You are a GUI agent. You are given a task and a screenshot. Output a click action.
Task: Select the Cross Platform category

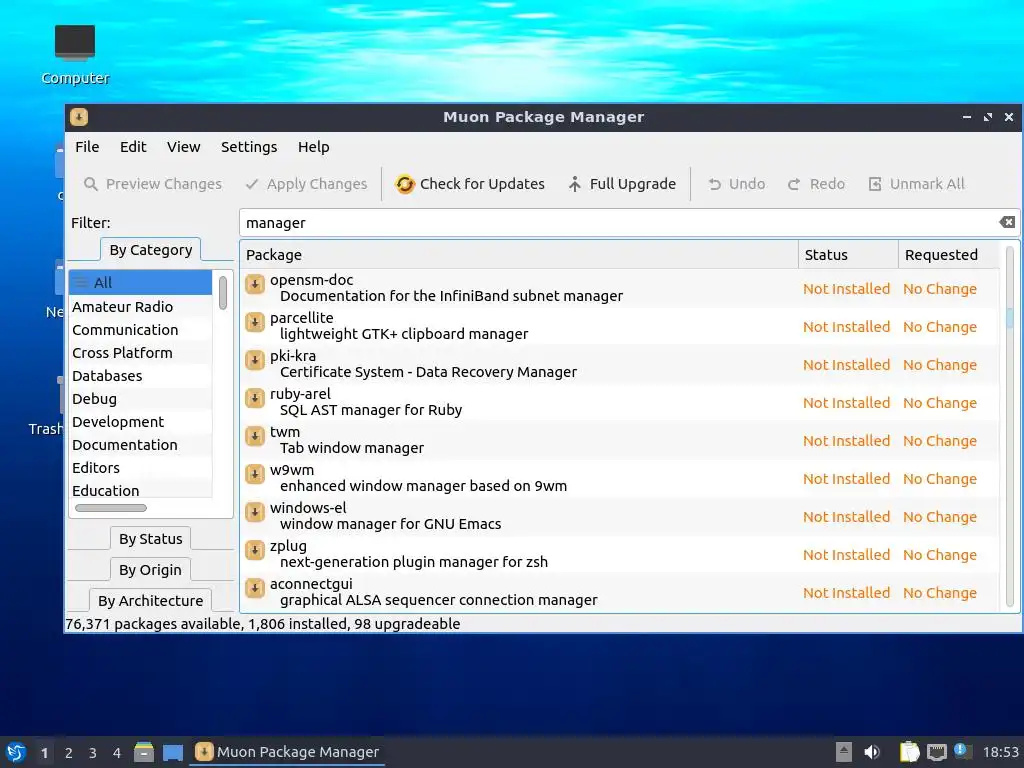tap(140, 353)
